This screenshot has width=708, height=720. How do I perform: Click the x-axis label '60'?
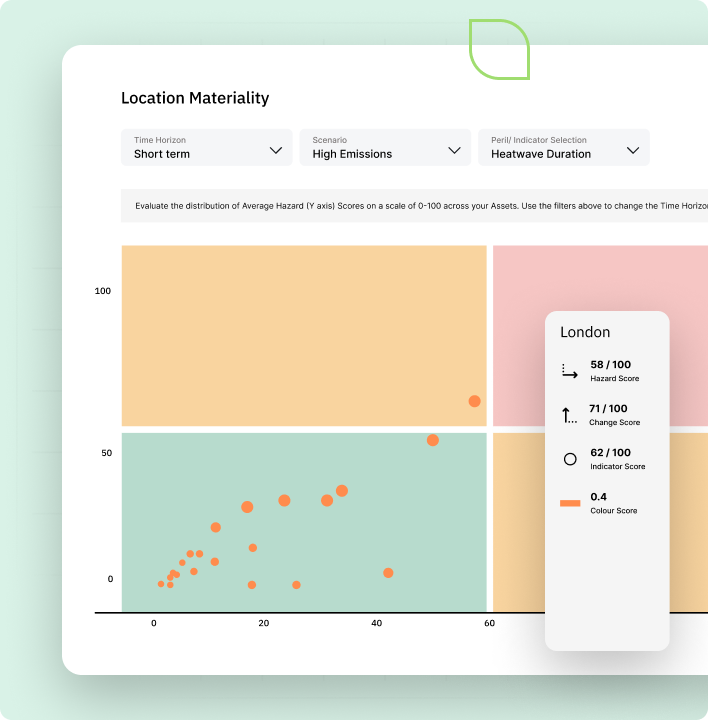coord(489,623)
